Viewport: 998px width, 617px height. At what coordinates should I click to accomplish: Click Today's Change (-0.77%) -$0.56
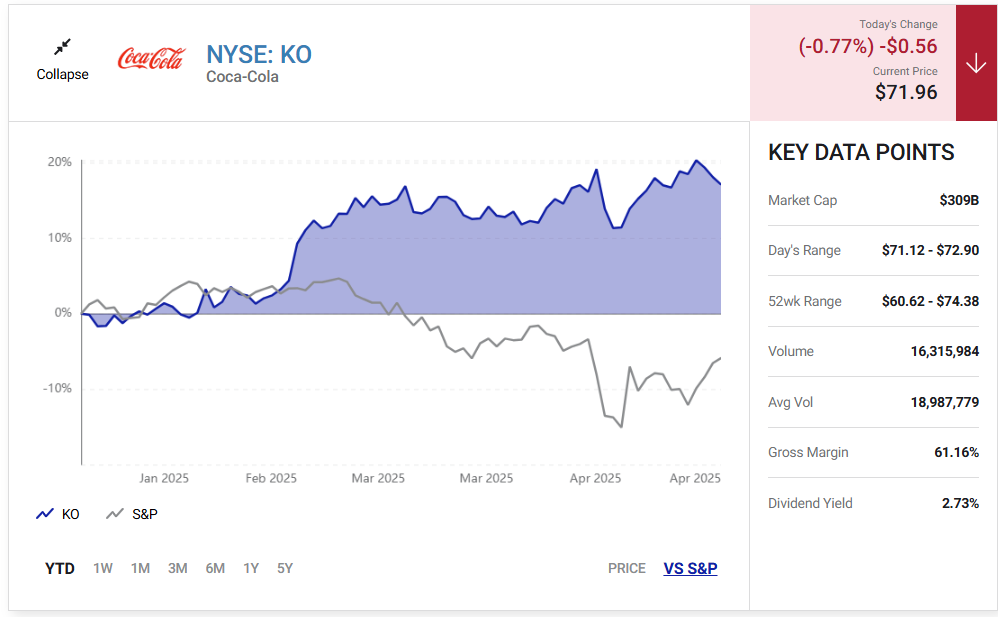(x=868, y=46)
